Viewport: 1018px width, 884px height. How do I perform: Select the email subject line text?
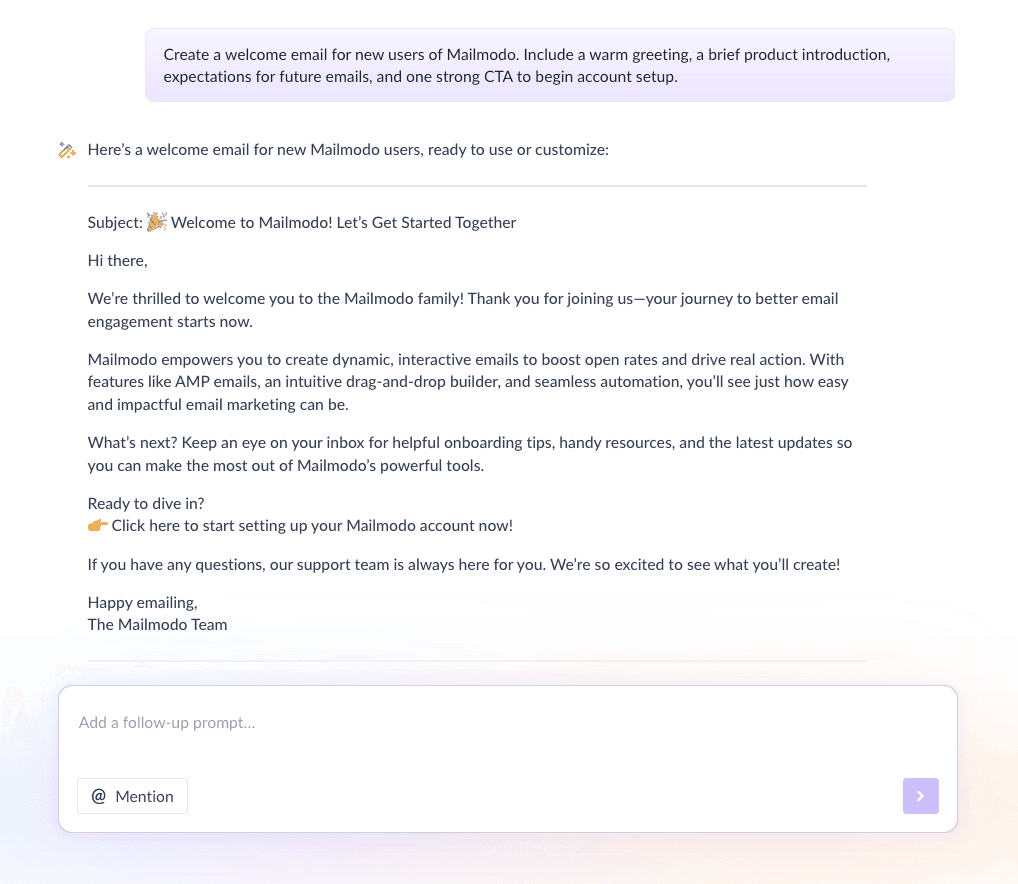point(301,222)
